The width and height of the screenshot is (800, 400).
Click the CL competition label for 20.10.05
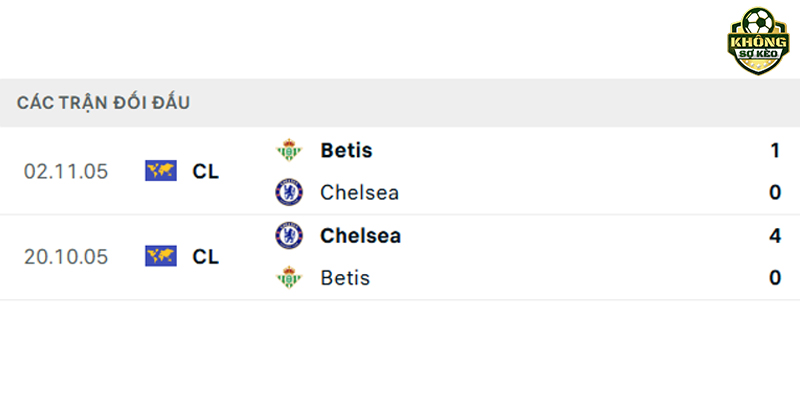point(206,257)
